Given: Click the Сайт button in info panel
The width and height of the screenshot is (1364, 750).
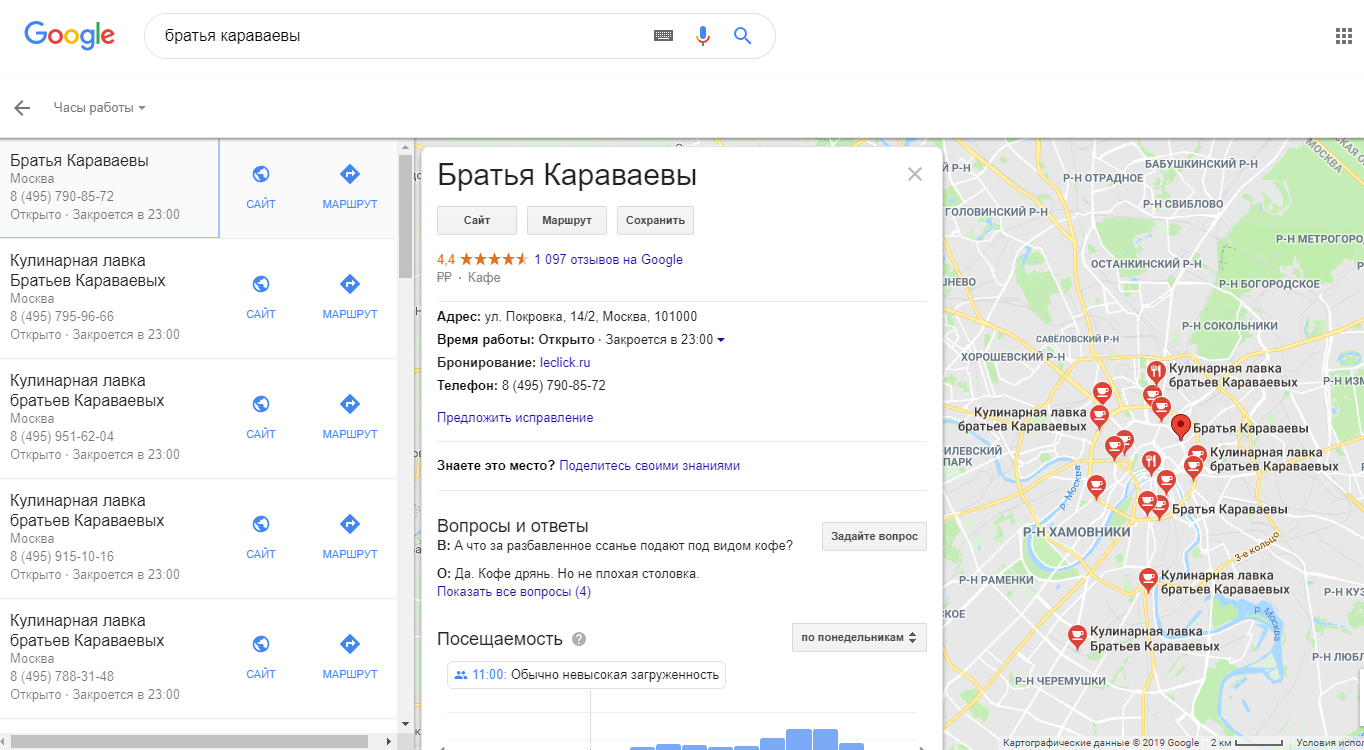Looking at the screenshot, I should [x=477, y=220].
